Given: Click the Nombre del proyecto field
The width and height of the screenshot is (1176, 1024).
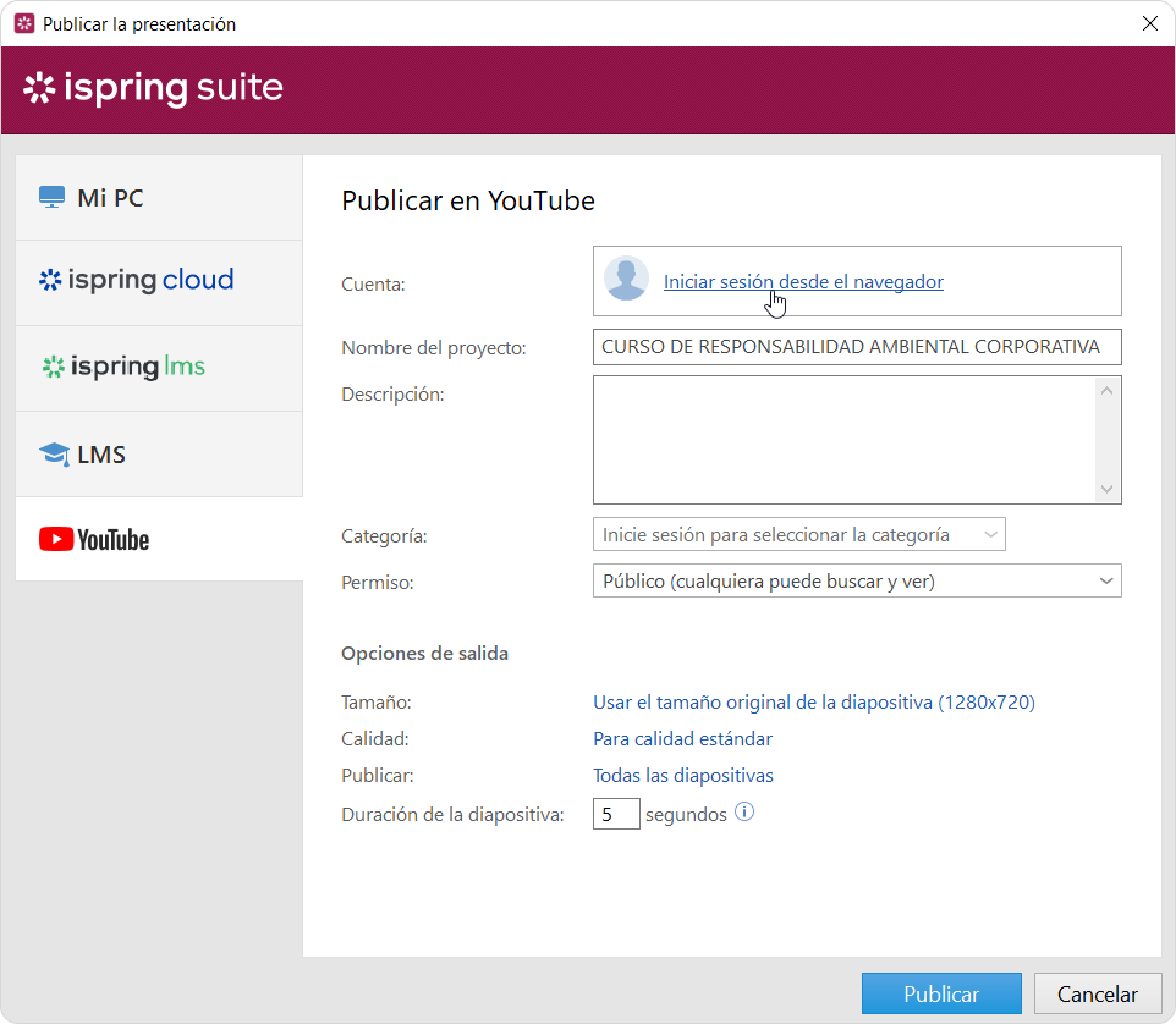Looking at the screenshot, I should [x=856, y=347].
